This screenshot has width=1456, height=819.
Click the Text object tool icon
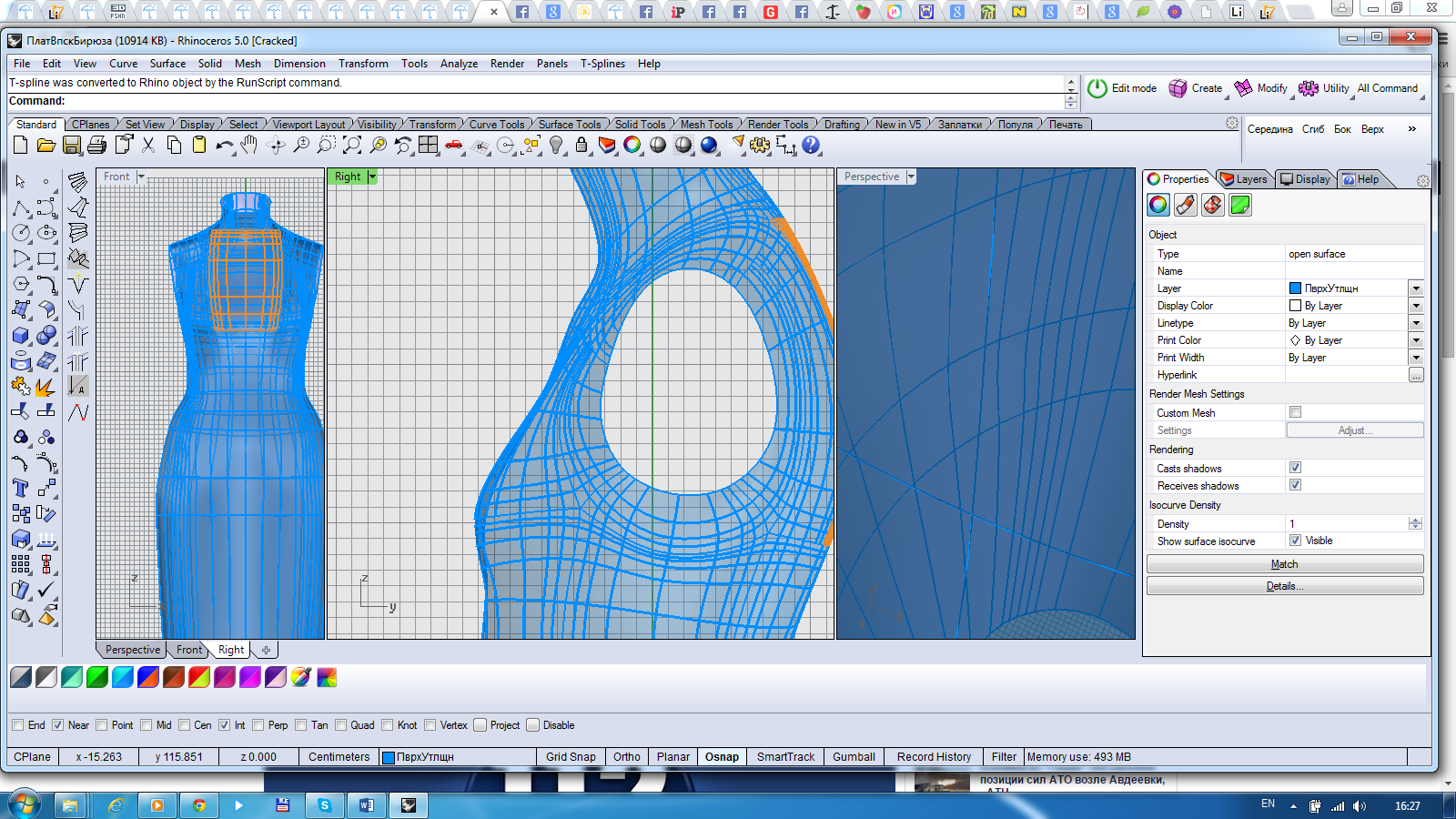(21, 489)
